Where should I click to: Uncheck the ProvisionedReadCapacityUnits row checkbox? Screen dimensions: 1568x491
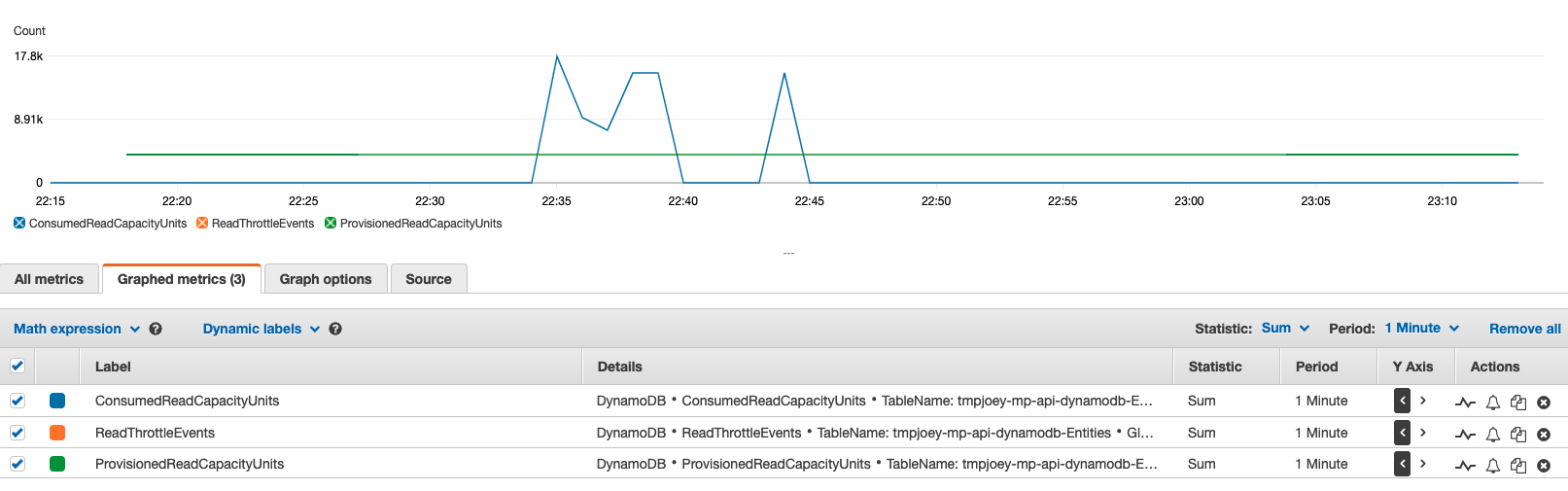click(x=17, y=464)
